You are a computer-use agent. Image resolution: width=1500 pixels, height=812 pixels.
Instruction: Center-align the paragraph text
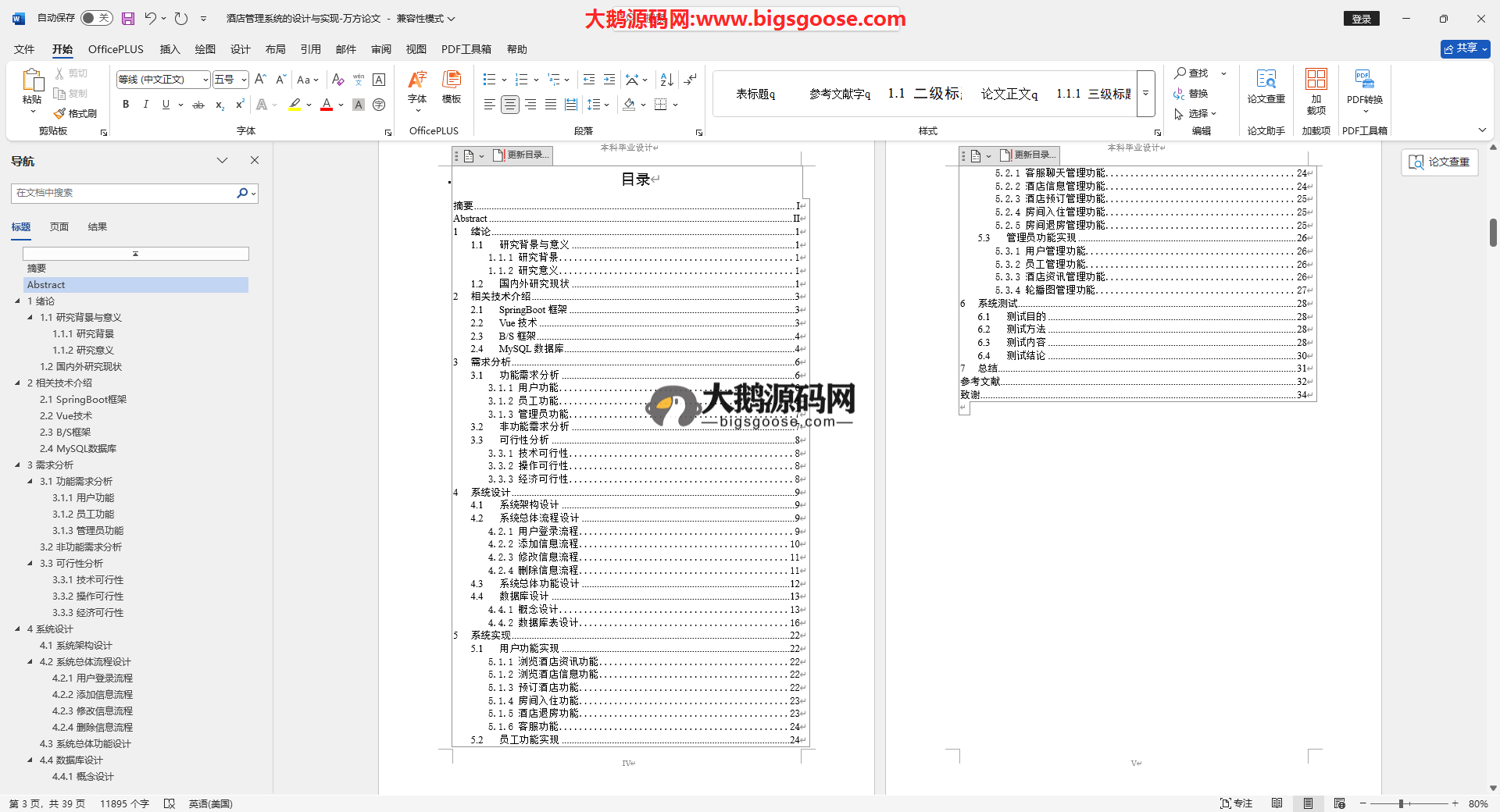pos(509,105)
